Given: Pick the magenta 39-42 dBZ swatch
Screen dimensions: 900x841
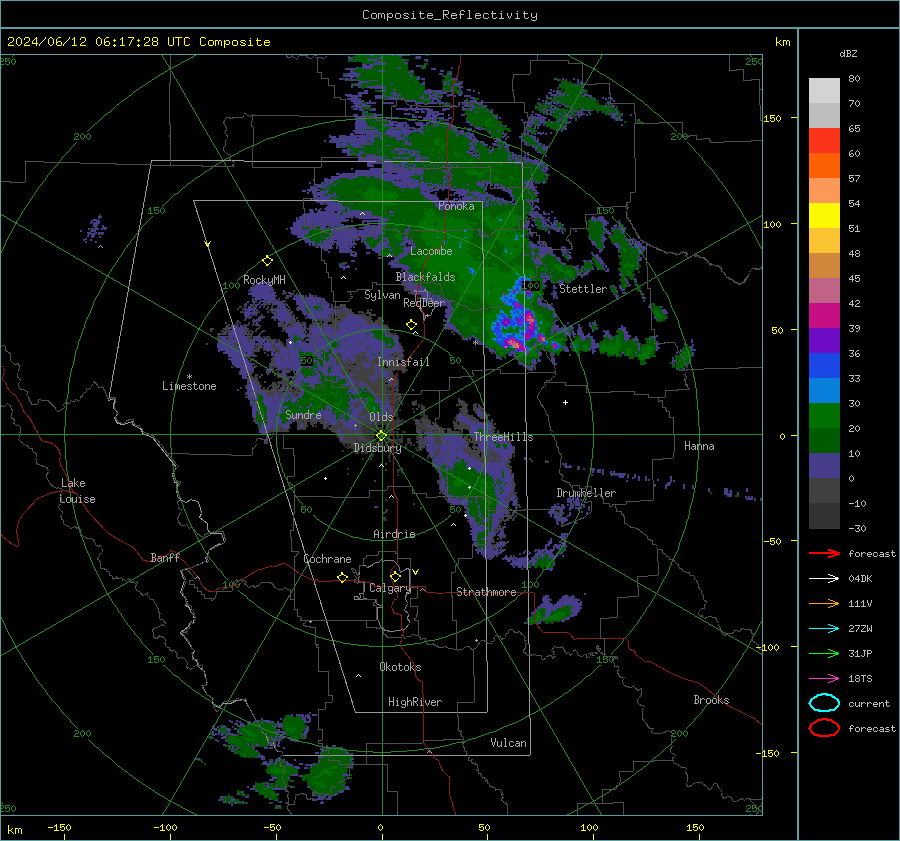Looking at the screenshot, I should pyautogui.click(x=824, y=316).
